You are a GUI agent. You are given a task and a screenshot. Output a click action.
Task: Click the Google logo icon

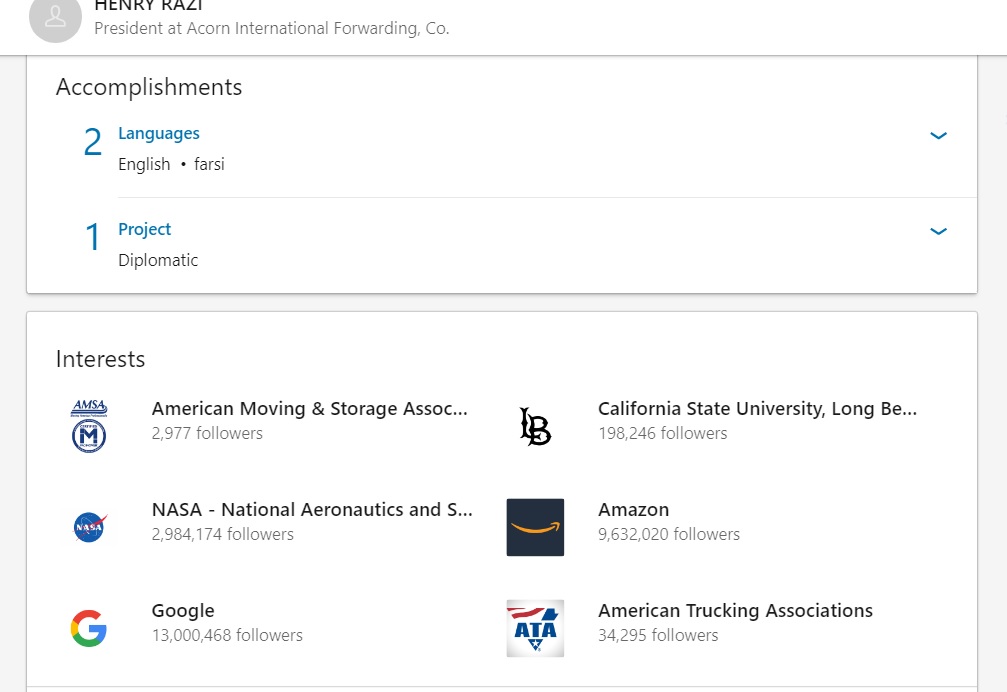pyautogui.click(x=89, y=628)
